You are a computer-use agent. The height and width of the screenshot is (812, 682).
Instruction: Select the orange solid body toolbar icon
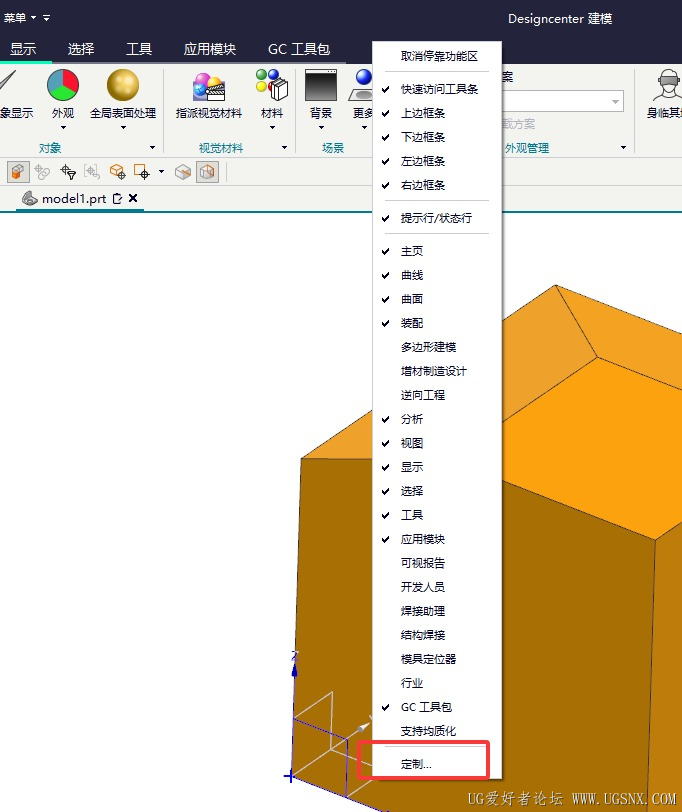click(x=18, y=171)
